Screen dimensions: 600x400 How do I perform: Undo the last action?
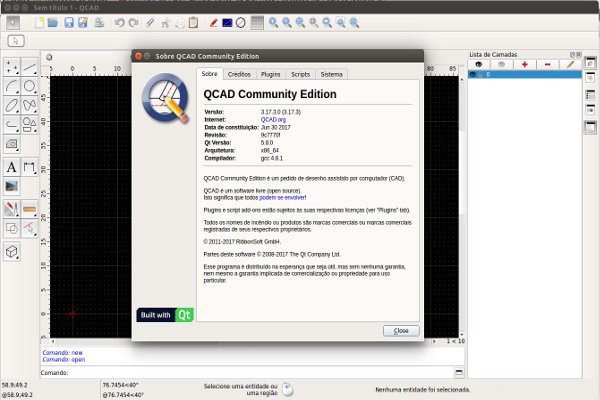click(119, 23)
